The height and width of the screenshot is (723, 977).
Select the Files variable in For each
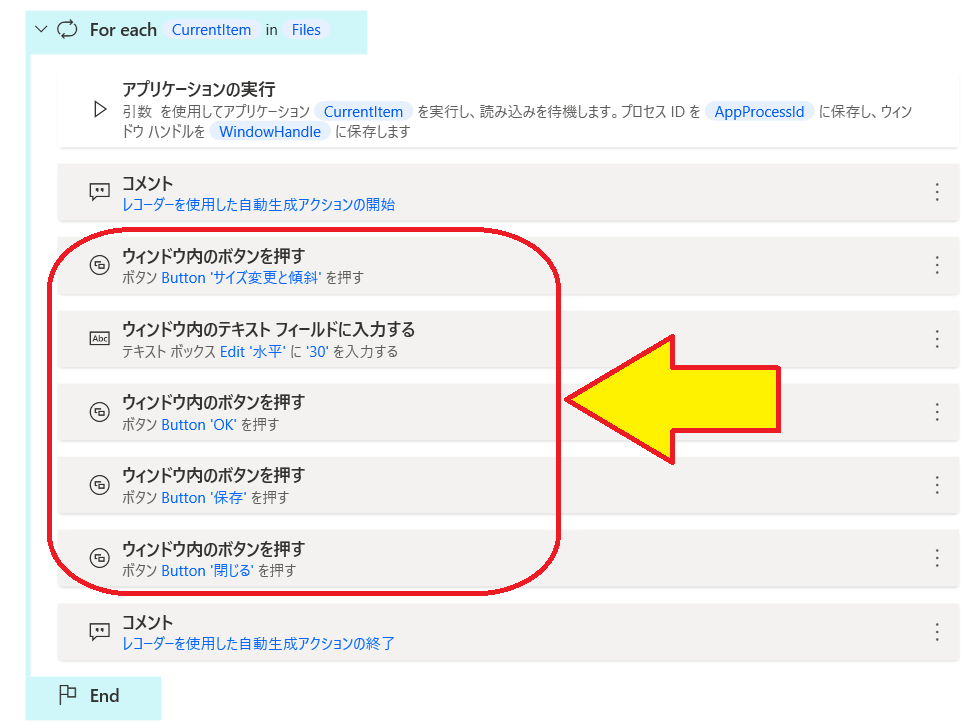click(x=306, y=30)
